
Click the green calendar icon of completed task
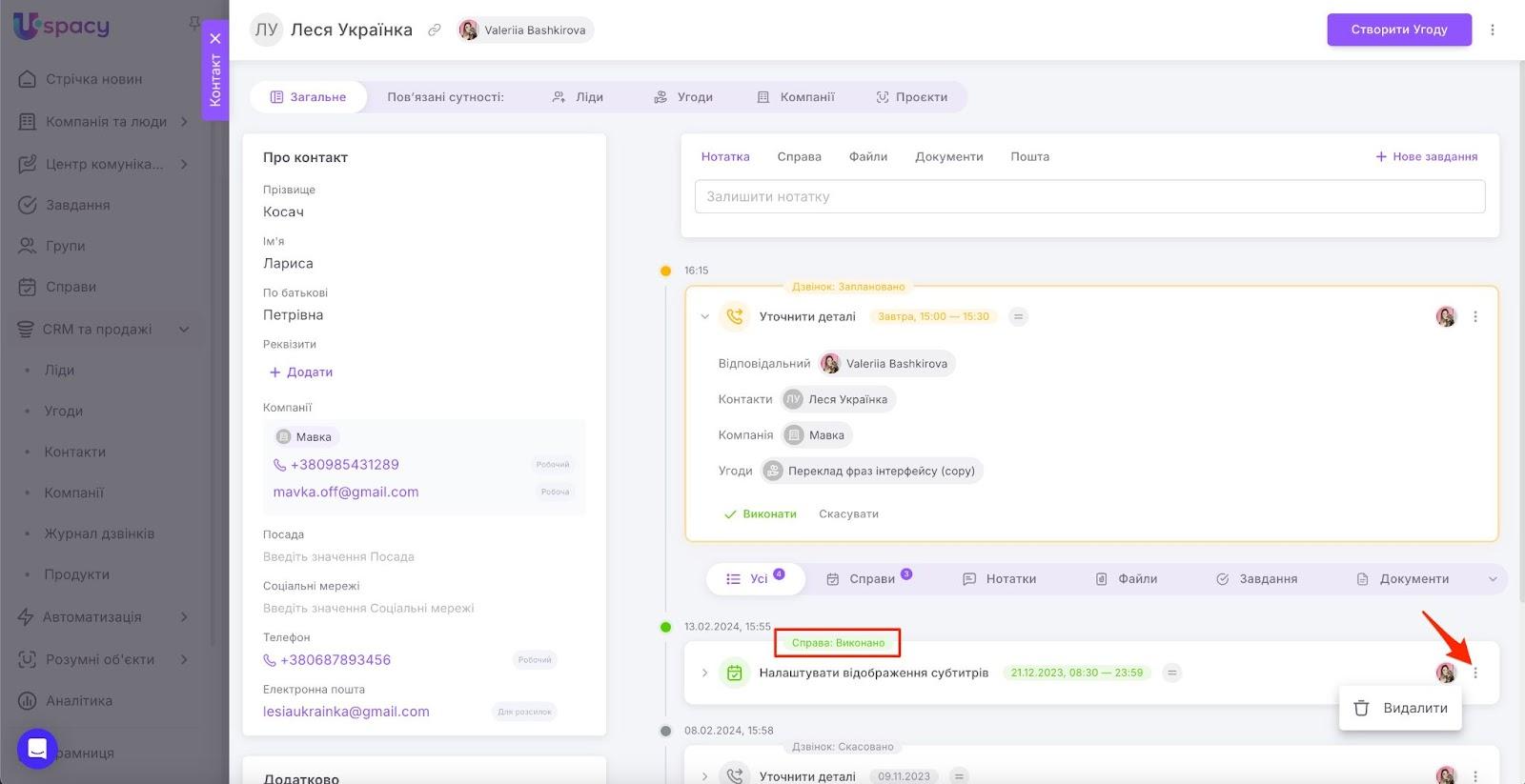[734, 673]
